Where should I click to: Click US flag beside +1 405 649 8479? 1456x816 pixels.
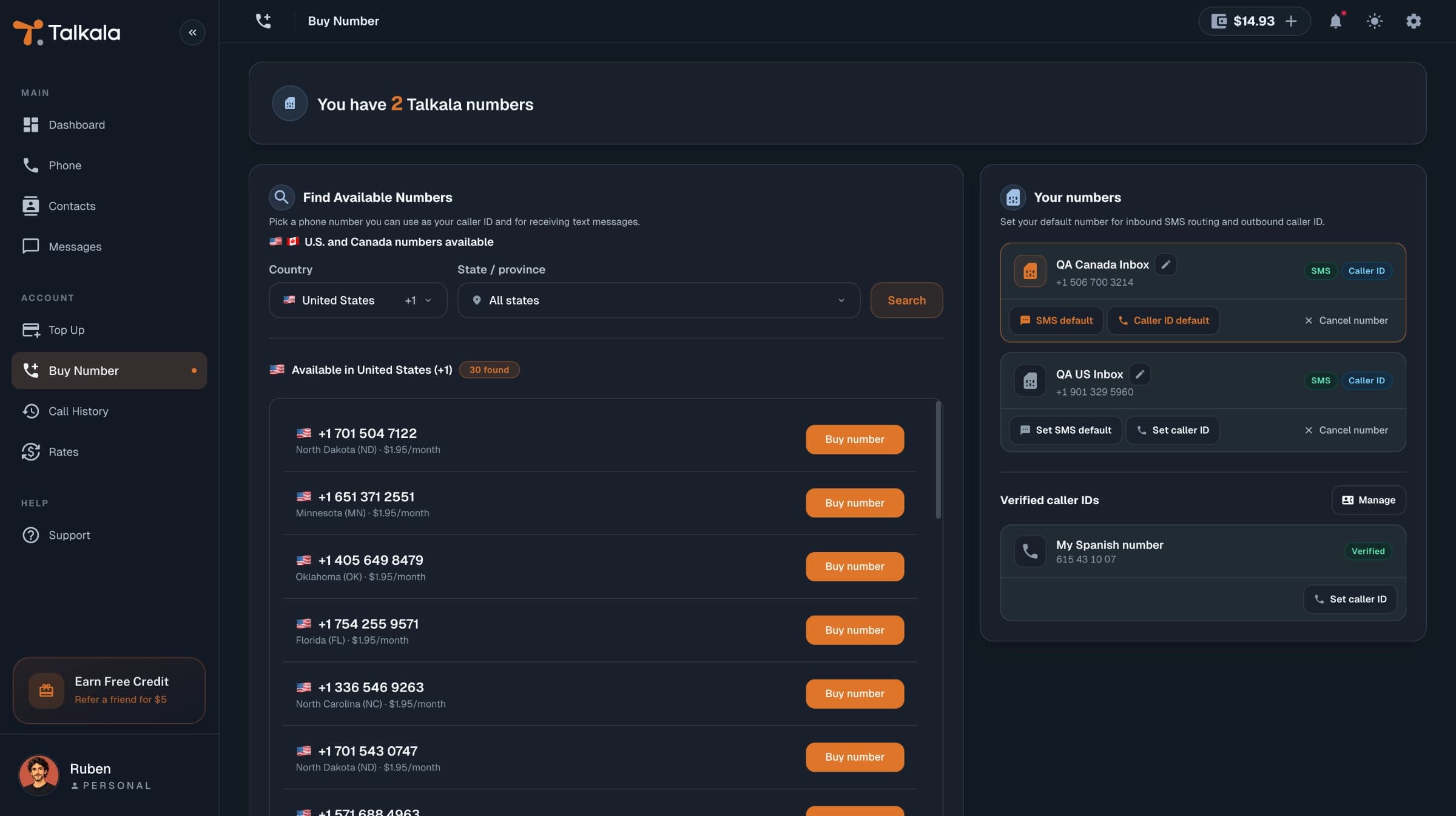[304, 560]
